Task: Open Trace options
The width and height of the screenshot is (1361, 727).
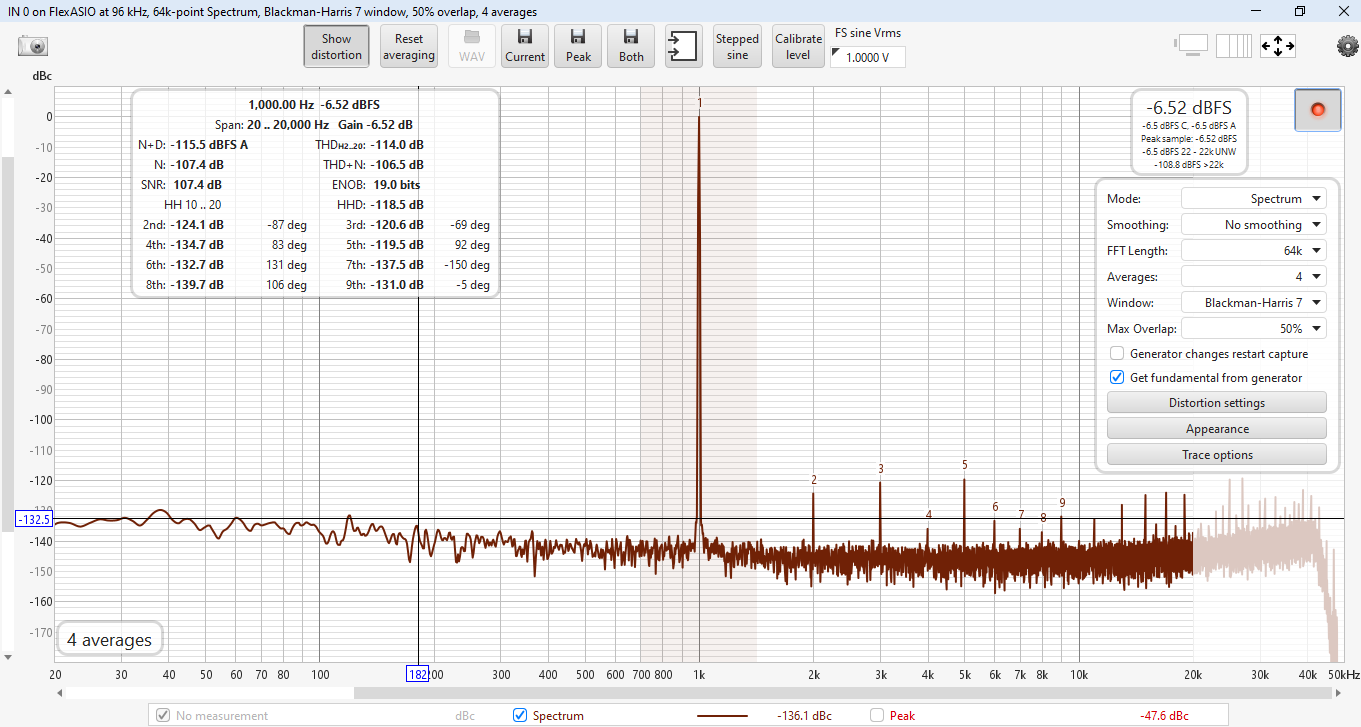Action: click(1216, 455)
